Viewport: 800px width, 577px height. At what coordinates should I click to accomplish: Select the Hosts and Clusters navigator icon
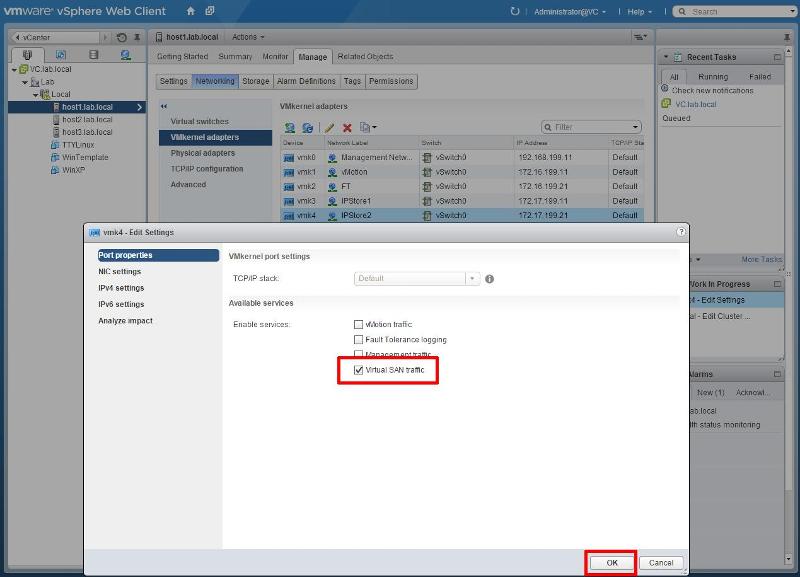pos(27,55)
